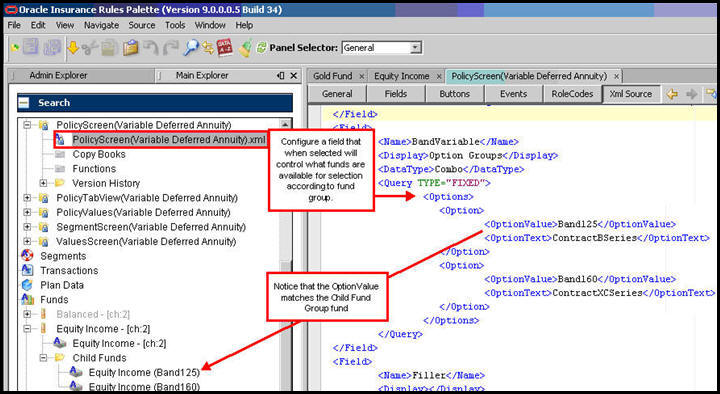The image size is (720, 394).
Task: Expand the Balanced - [ch:2] fund node
Action: click(27, 314)
